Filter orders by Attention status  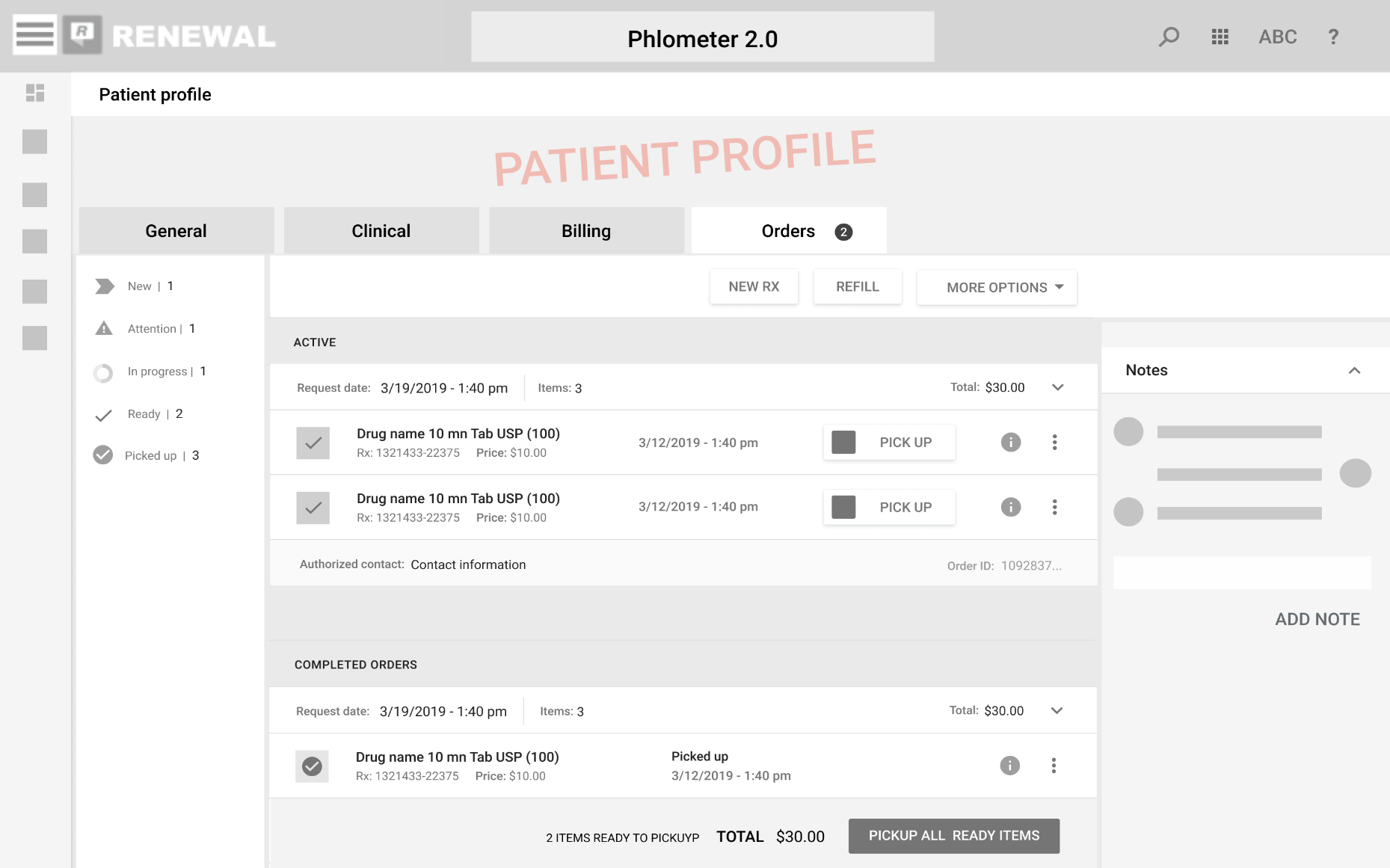click(x=152, y=329)
